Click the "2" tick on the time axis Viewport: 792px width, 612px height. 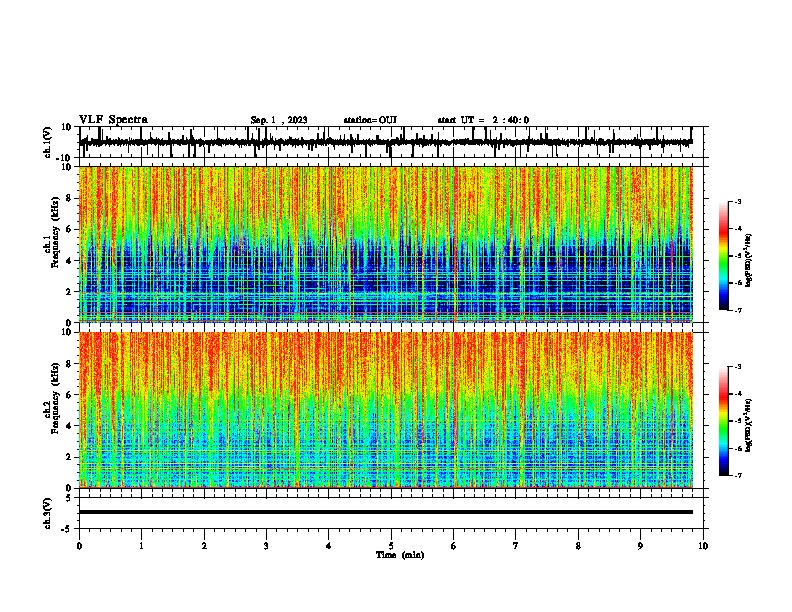pos(204,546)
